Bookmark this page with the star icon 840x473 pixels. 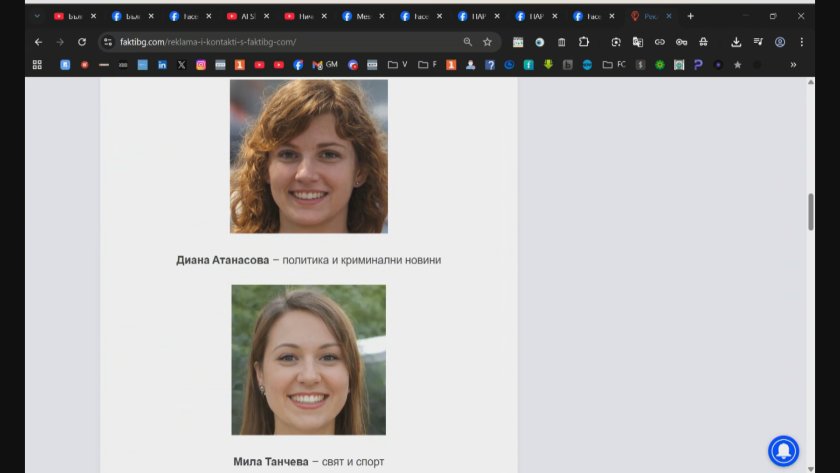click(487, 42)
